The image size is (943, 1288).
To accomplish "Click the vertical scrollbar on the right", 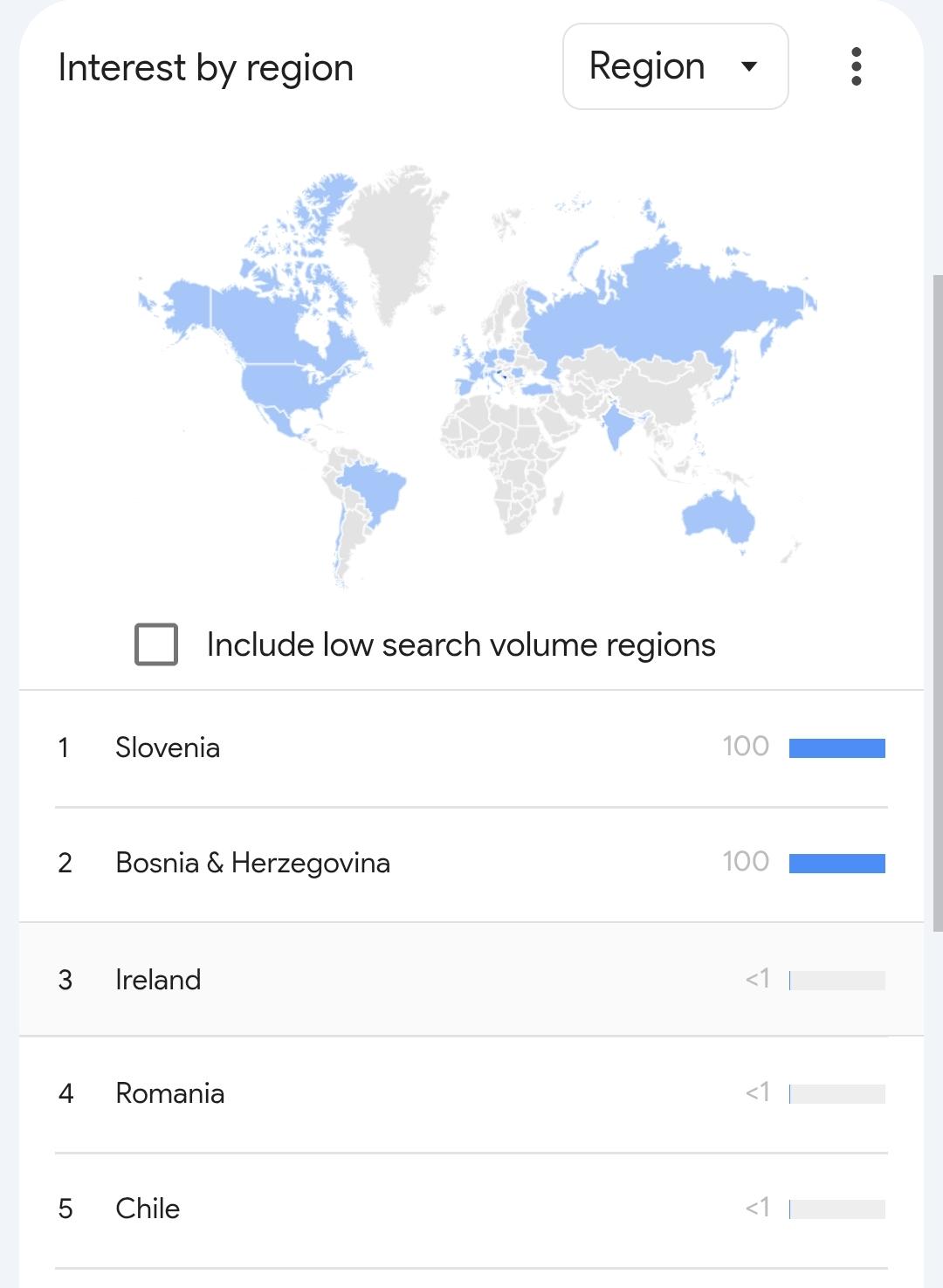I will tap(937, 603).
